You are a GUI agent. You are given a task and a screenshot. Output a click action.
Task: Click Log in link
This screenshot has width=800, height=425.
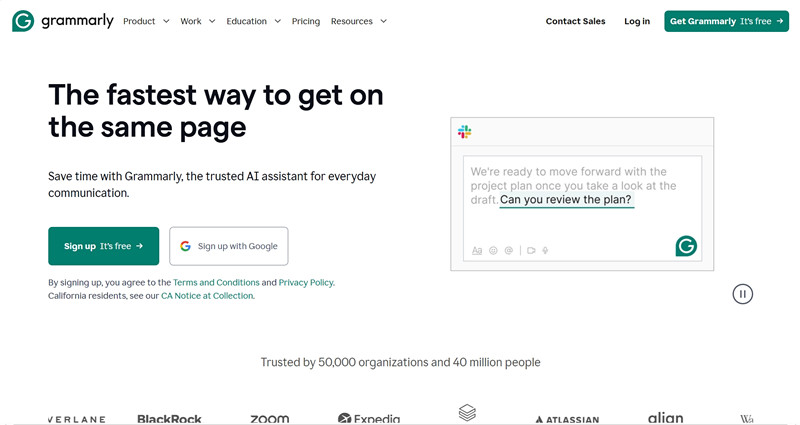[x=637, y=21]
